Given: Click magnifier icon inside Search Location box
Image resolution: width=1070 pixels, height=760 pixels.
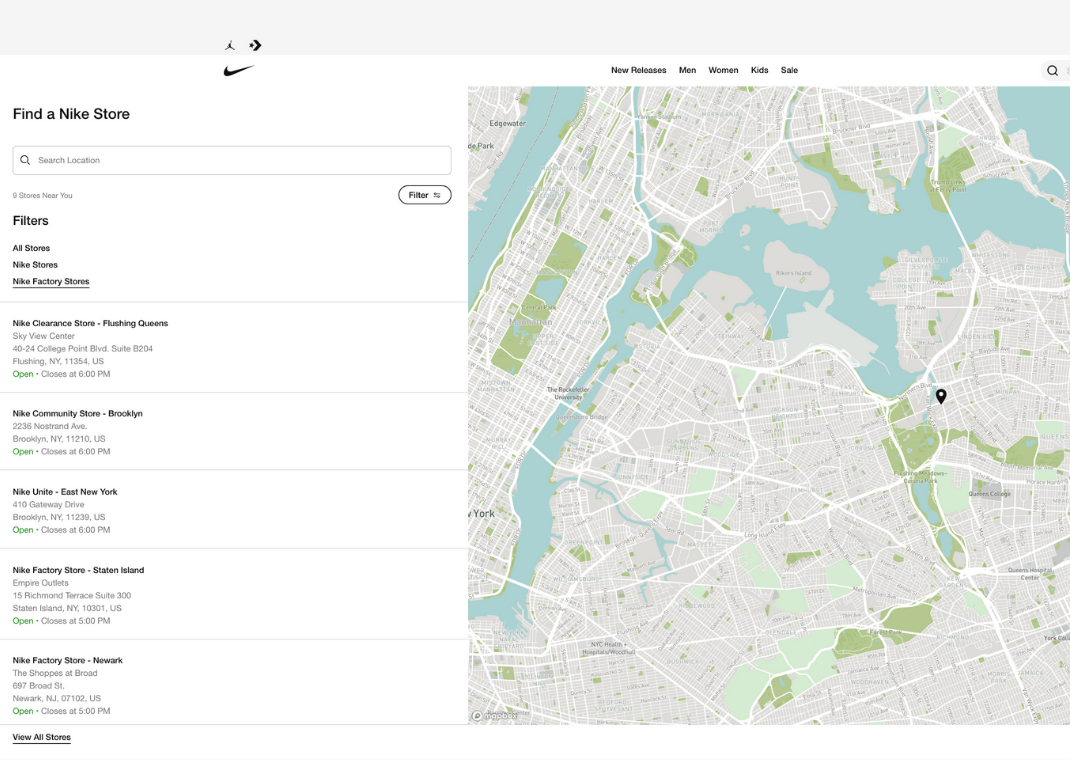Looking at the screenshot, I should 25,160.
